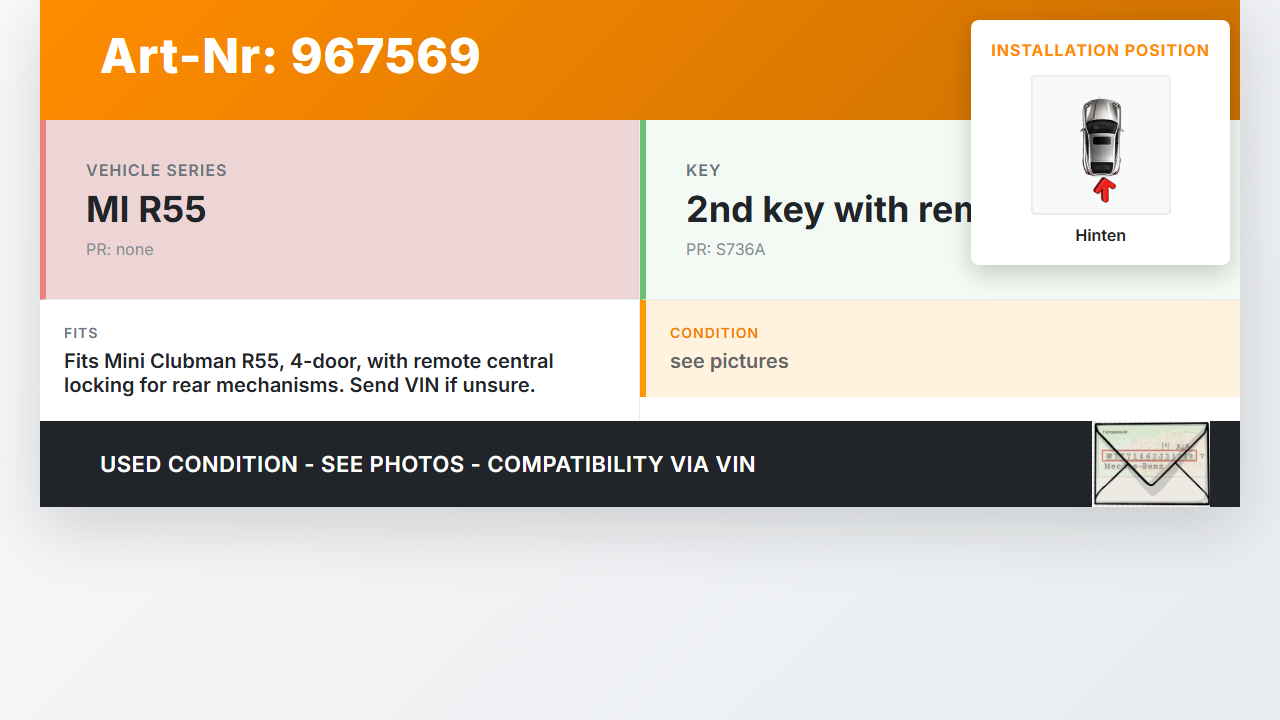Click the orange Condition label
This screenshot has height=720, width=1280.
tap(714, 333)
